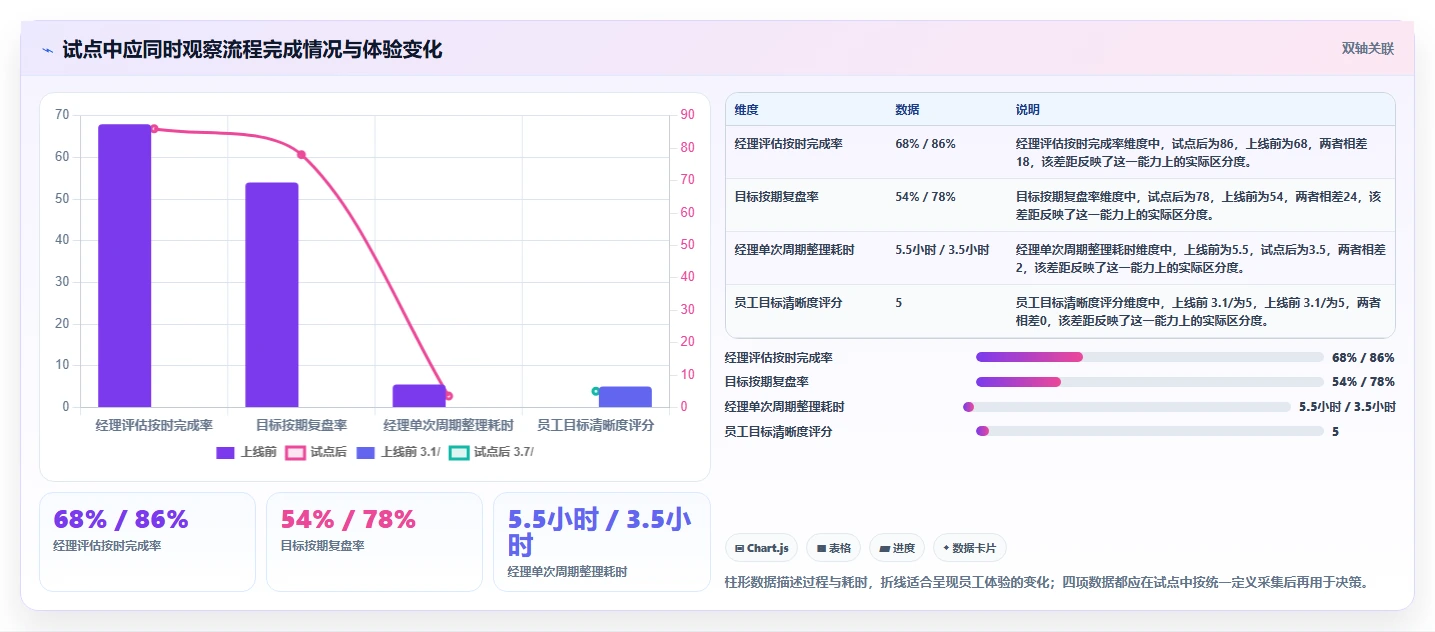Click the 54% / 78% progress bar

pyautogui.click(x=1150, y=382)
